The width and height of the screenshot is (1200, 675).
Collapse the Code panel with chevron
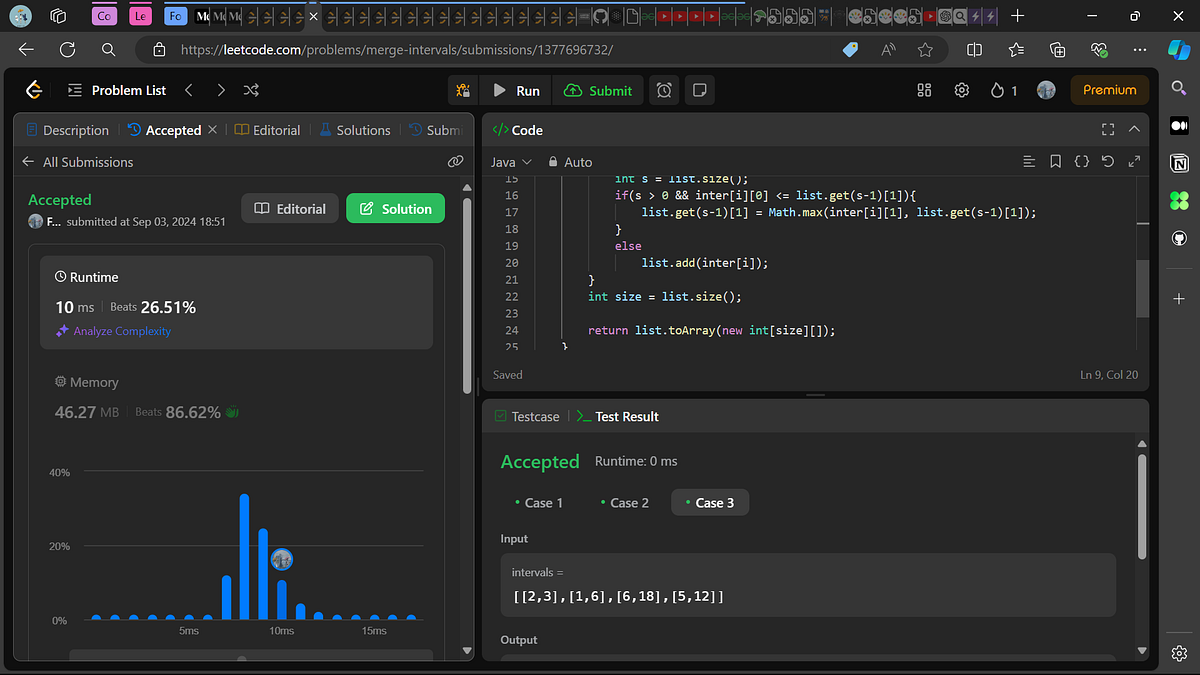click(1134, 130)
